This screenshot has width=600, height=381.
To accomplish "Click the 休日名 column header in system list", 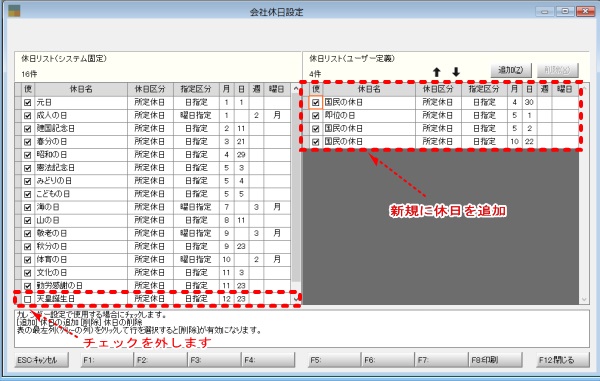I will 81,89.
